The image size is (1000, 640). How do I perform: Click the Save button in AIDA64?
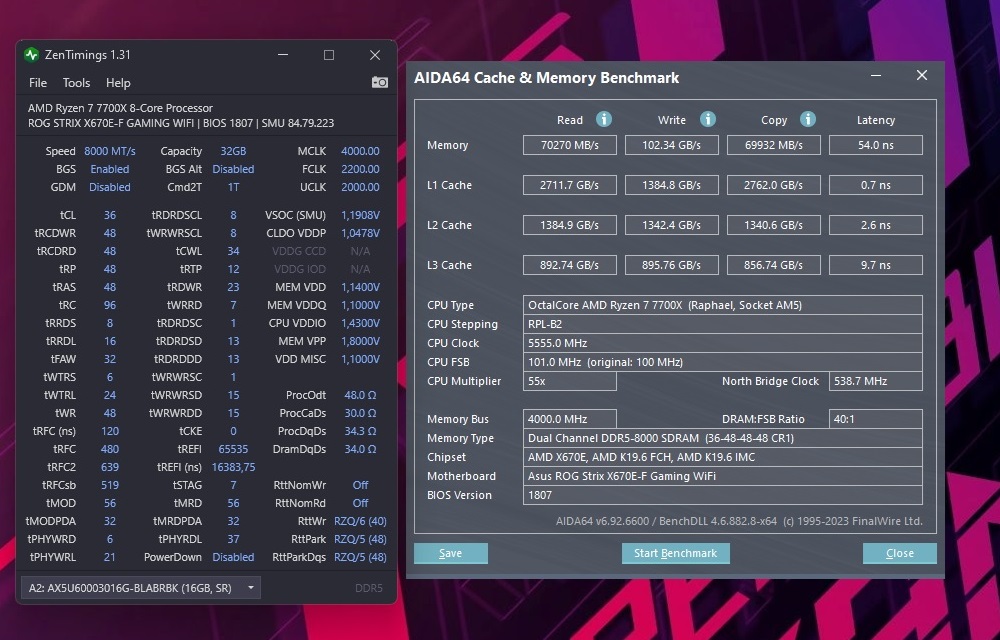coord(450,553)
